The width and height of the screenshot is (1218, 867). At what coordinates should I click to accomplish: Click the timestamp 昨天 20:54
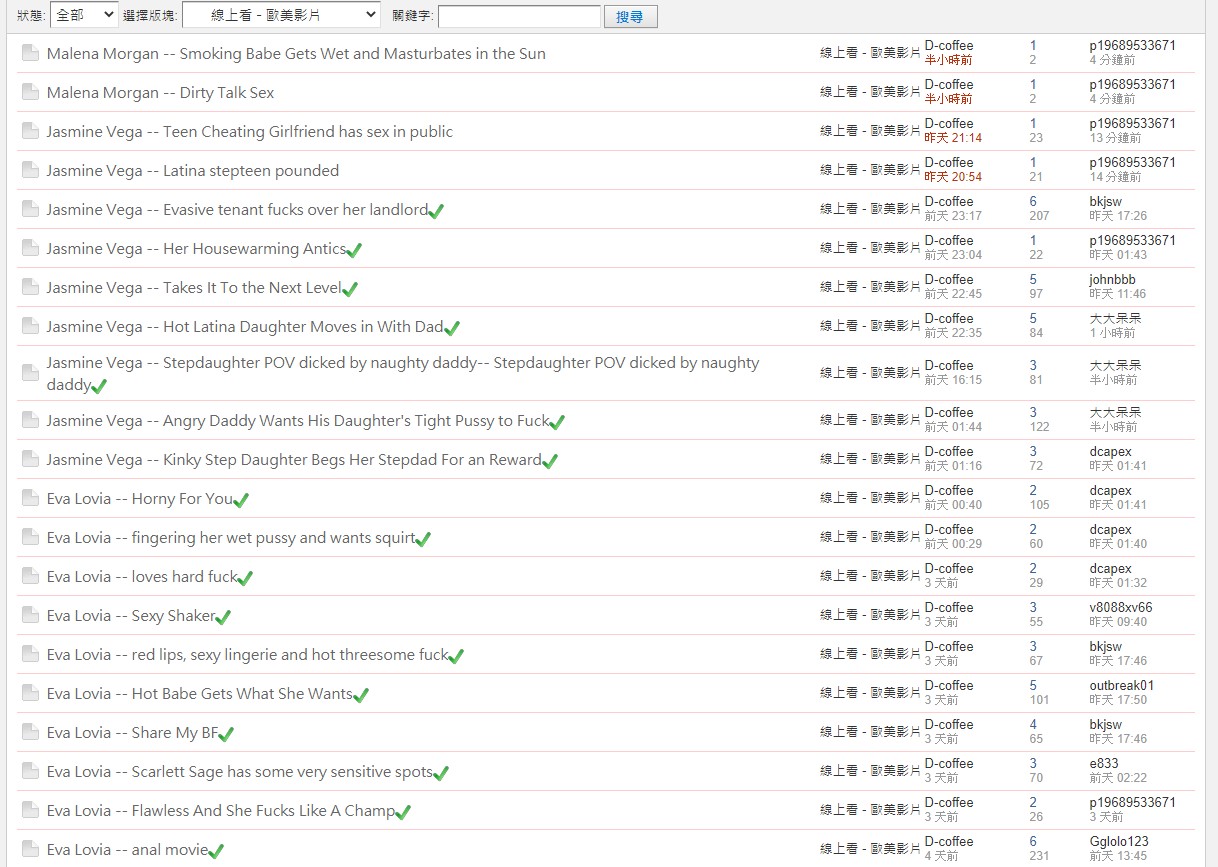coord(953,177)
